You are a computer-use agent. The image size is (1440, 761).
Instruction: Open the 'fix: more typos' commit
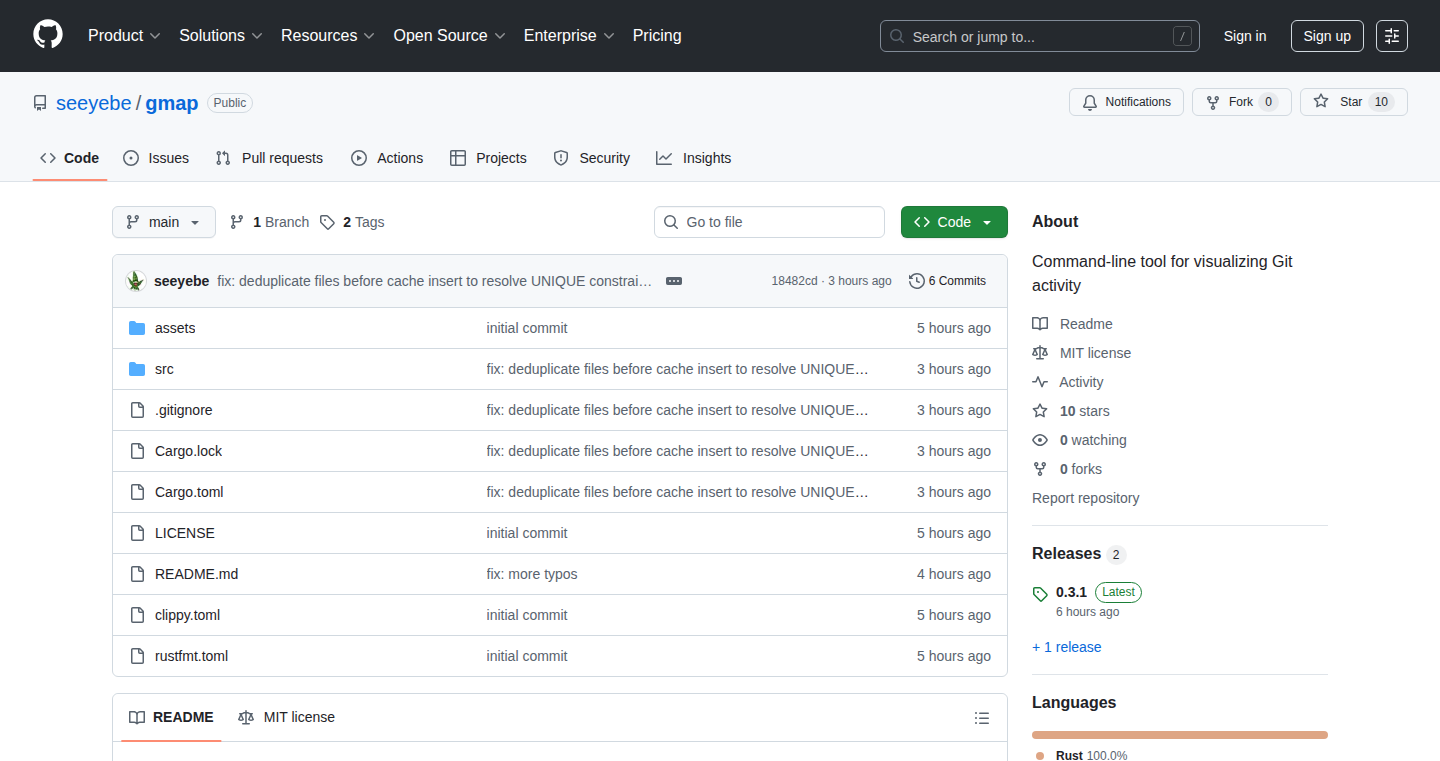[x=532, y=574]
